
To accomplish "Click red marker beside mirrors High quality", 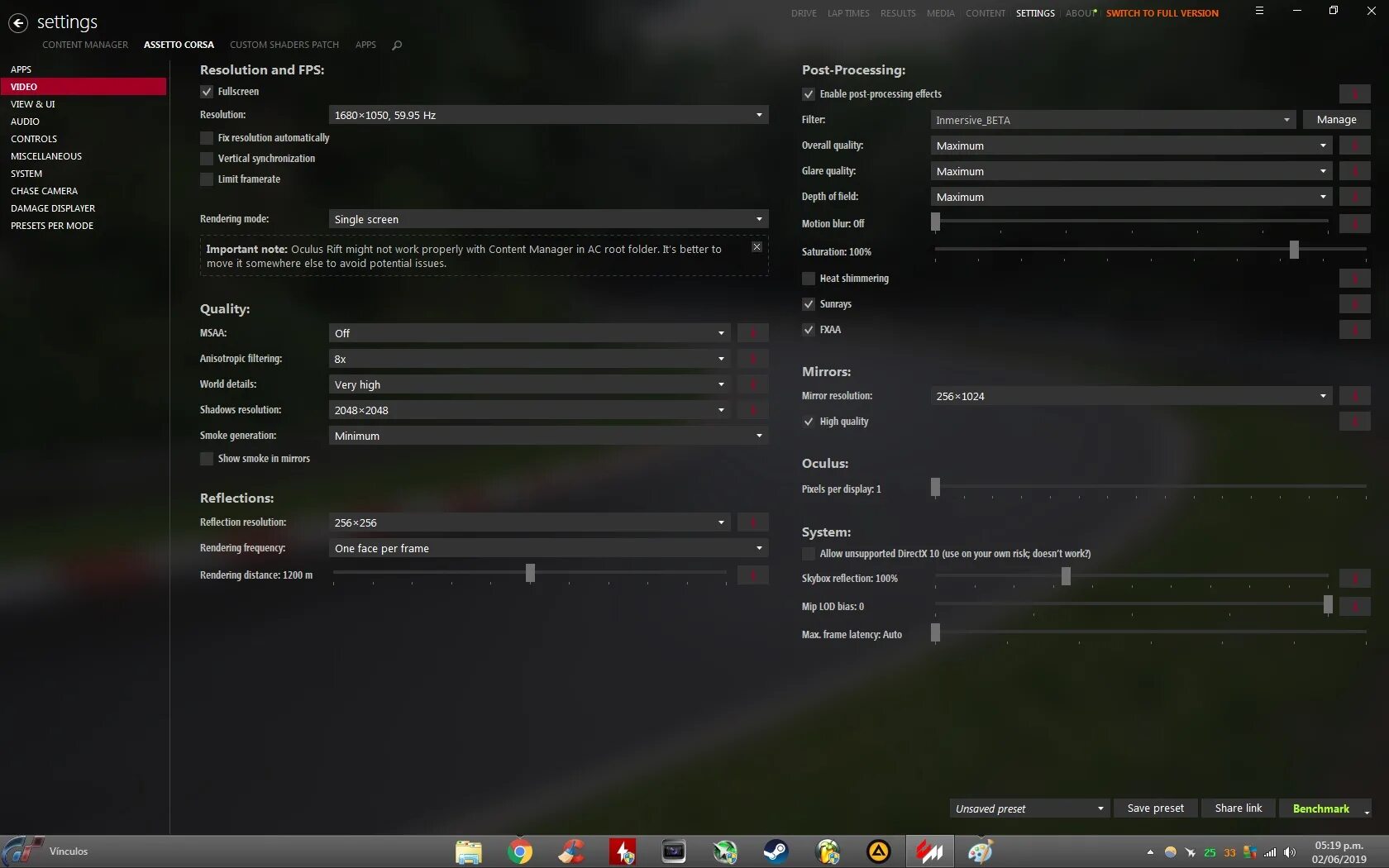I will pos(1354,422).
